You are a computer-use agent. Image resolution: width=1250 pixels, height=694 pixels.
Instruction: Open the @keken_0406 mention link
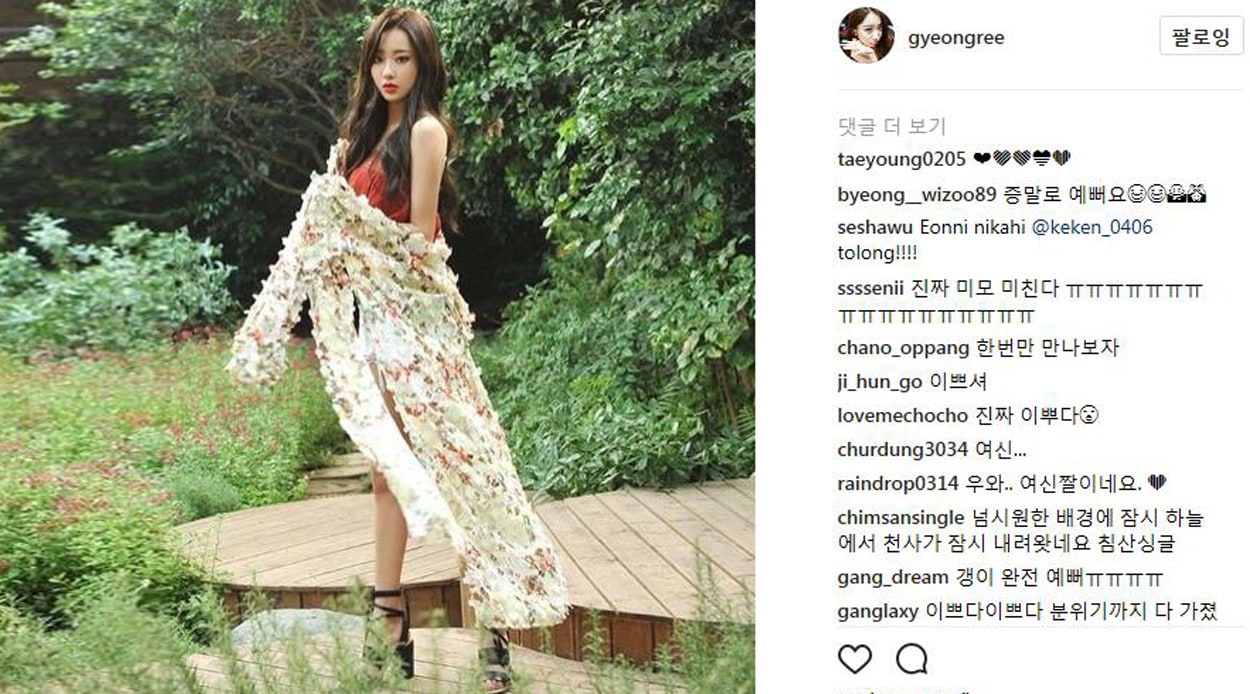(x=1091, y=227)
